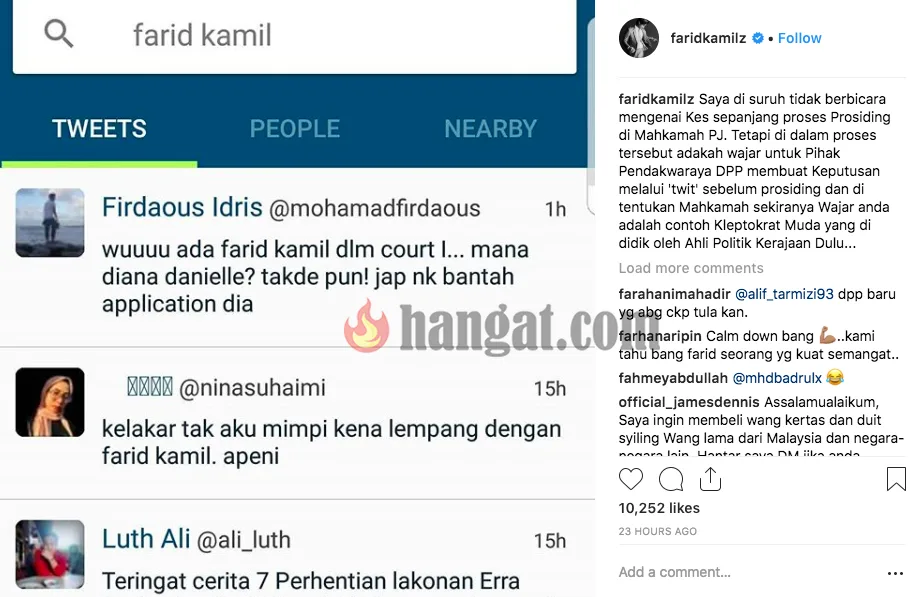924x597 pixels.
Task: Click the farid kamil search field
Action: pos(295,35)
